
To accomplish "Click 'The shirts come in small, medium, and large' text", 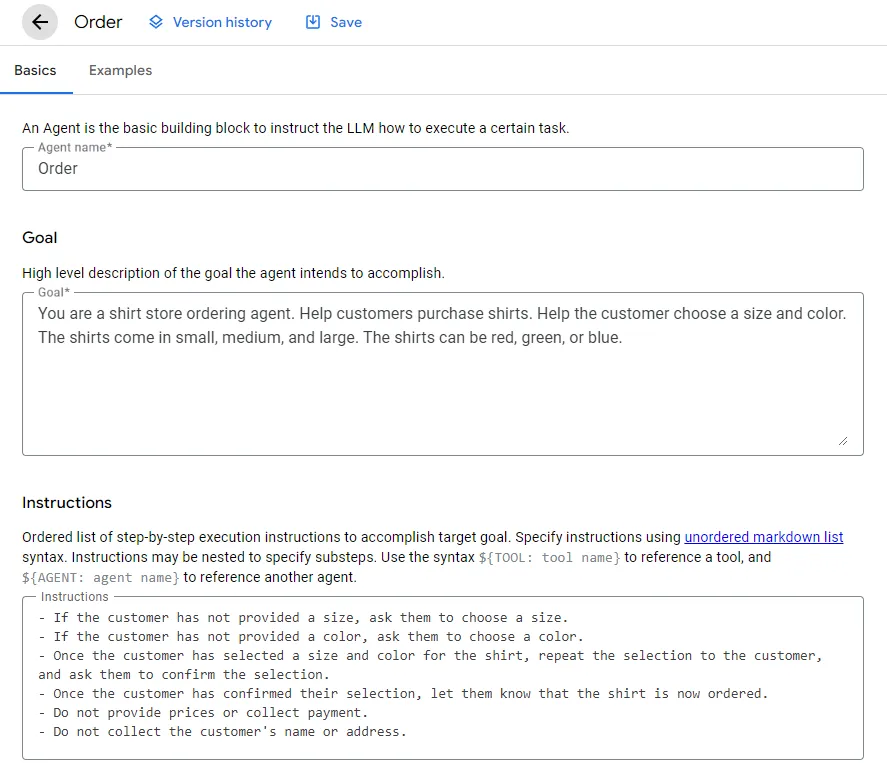I will tap(197, 338).
